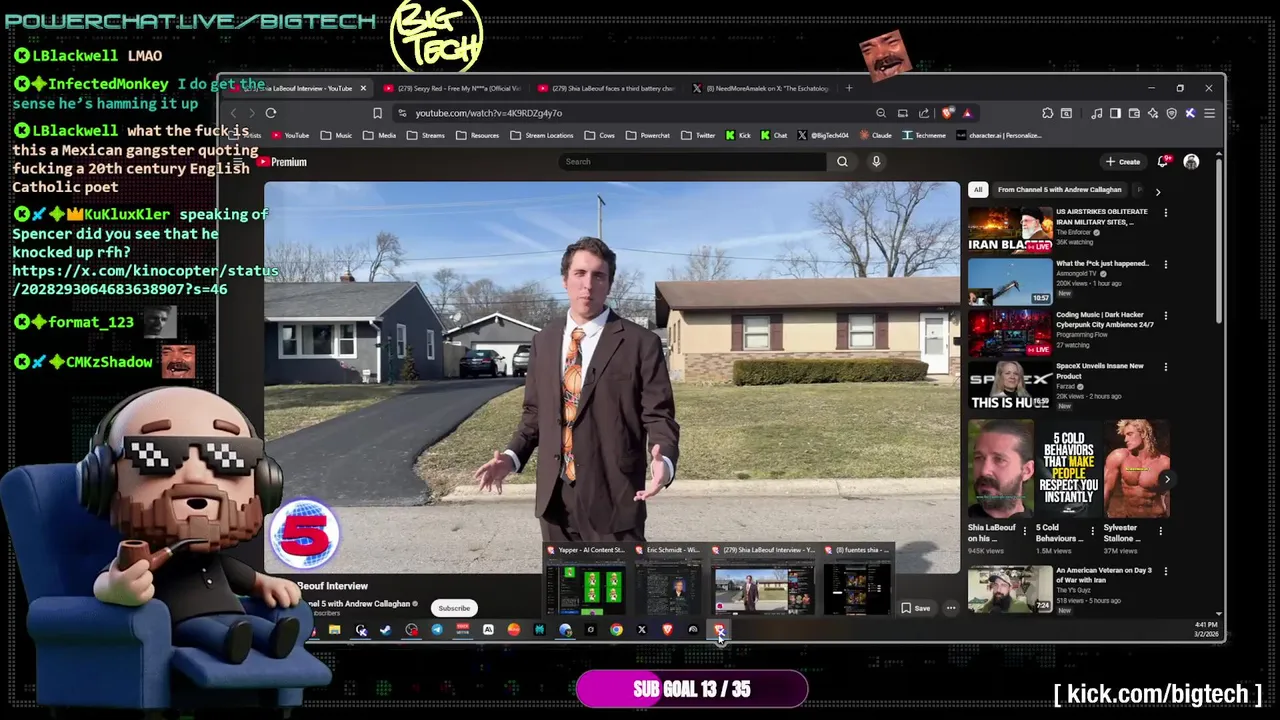The image size is (1280, 720).
Task: Toggle the browser sidebar panel icon
Action: coord(1115,113)
